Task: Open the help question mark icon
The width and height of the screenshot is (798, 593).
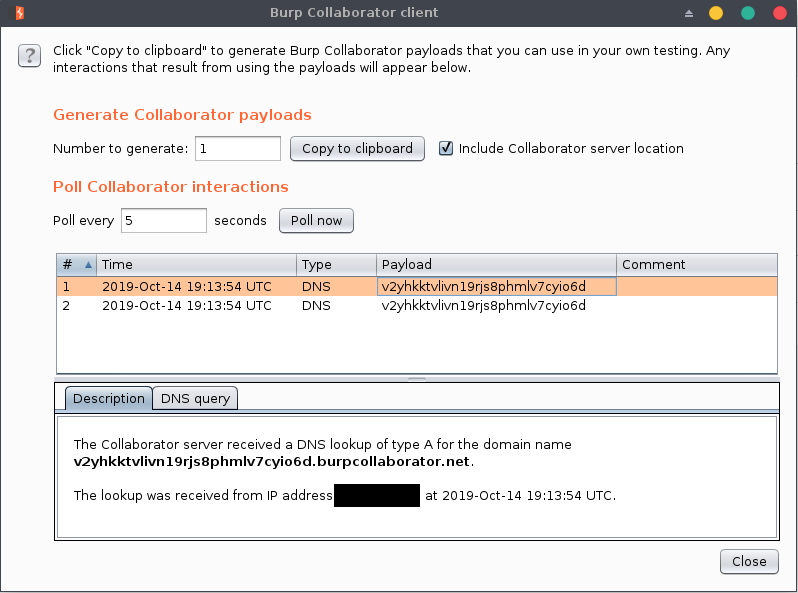Action: [x=30, y=55]
